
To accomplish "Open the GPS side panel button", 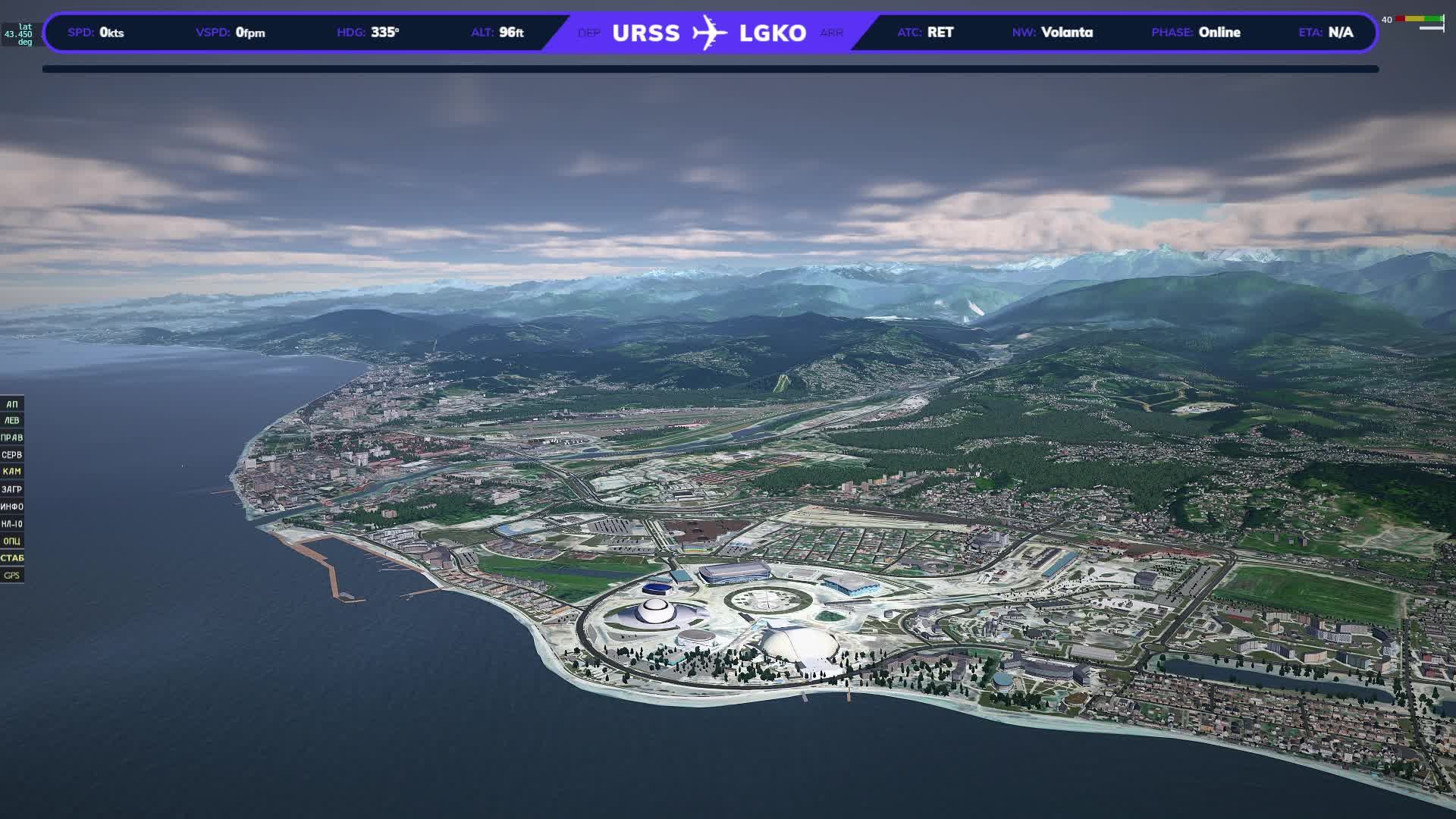I will point(11,576).
